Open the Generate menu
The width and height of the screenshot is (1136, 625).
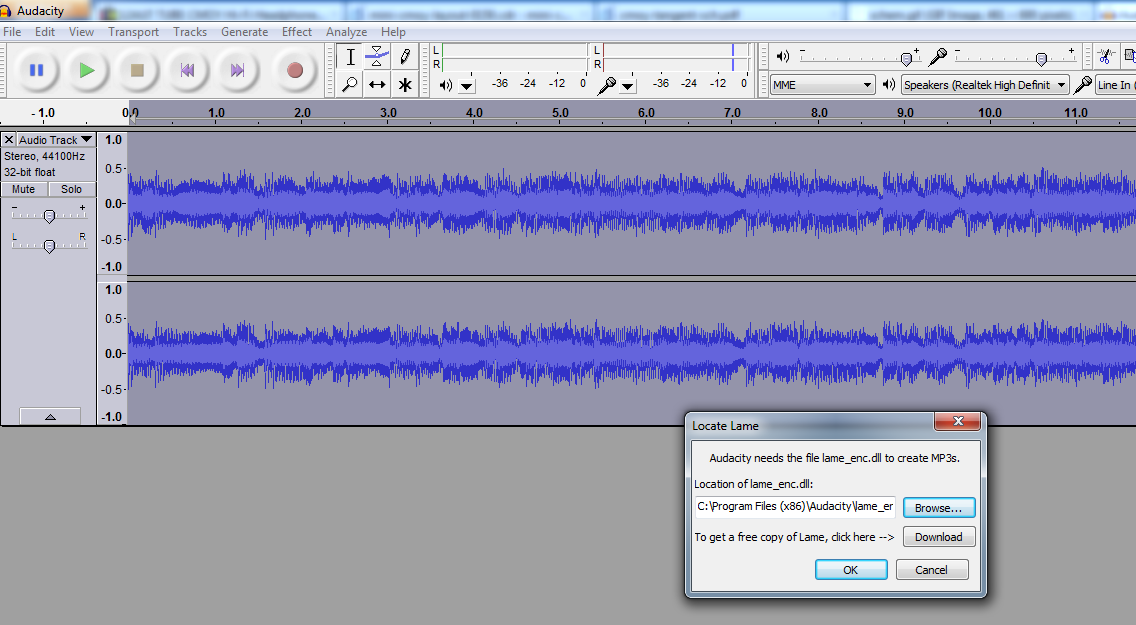tap(244, 32)
